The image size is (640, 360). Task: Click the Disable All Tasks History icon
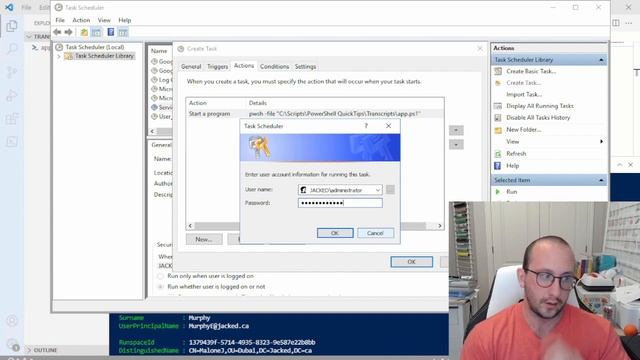pos(498,118)
